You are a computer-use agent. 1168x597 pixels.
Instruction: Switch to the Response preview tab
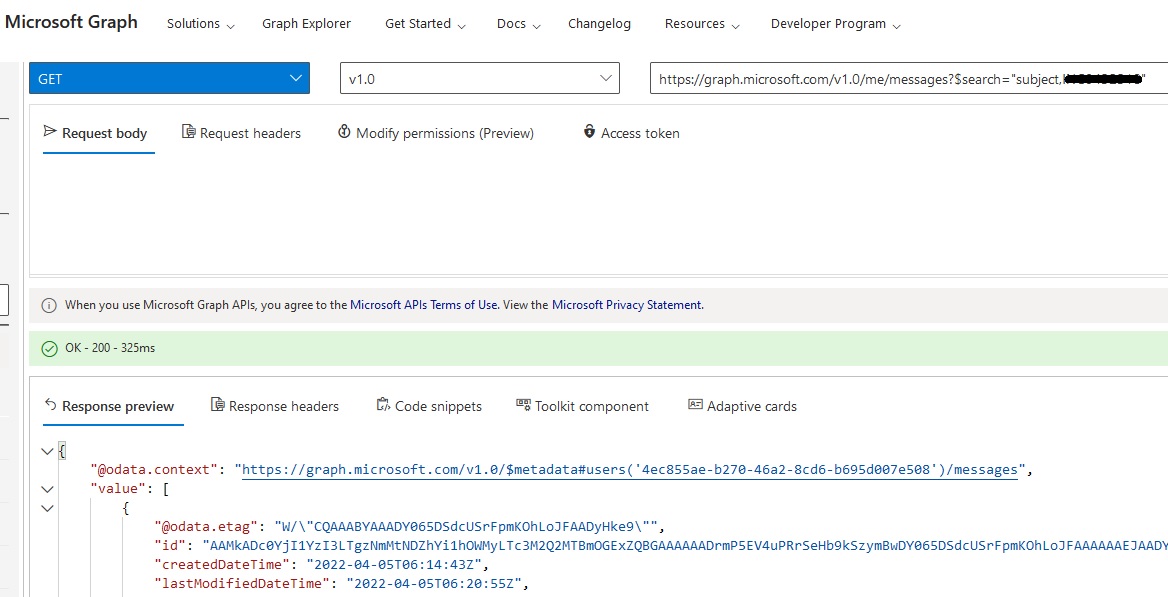(110, 406)
